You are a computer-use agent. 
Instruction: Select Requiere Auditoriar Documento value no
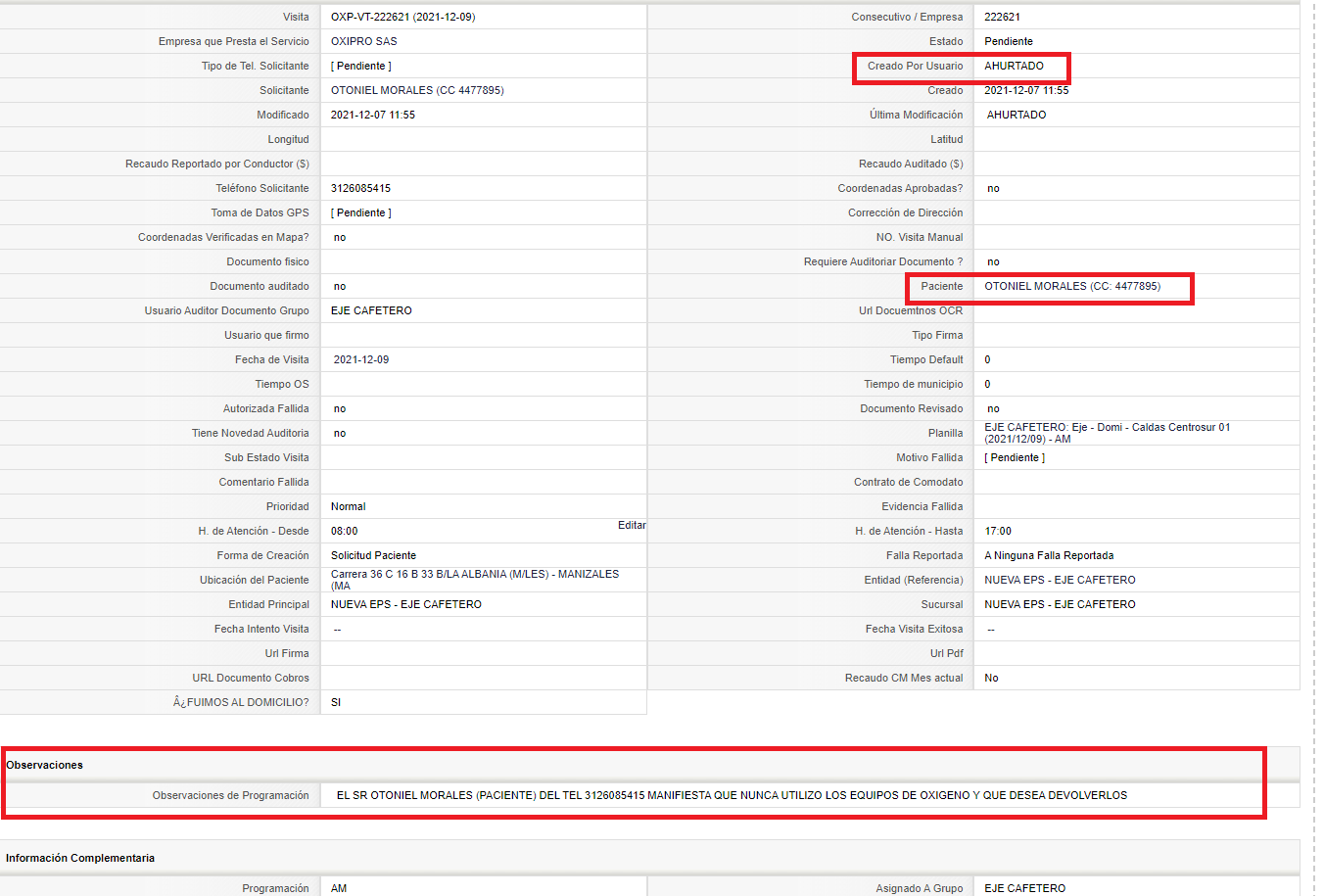coord(993,261)
